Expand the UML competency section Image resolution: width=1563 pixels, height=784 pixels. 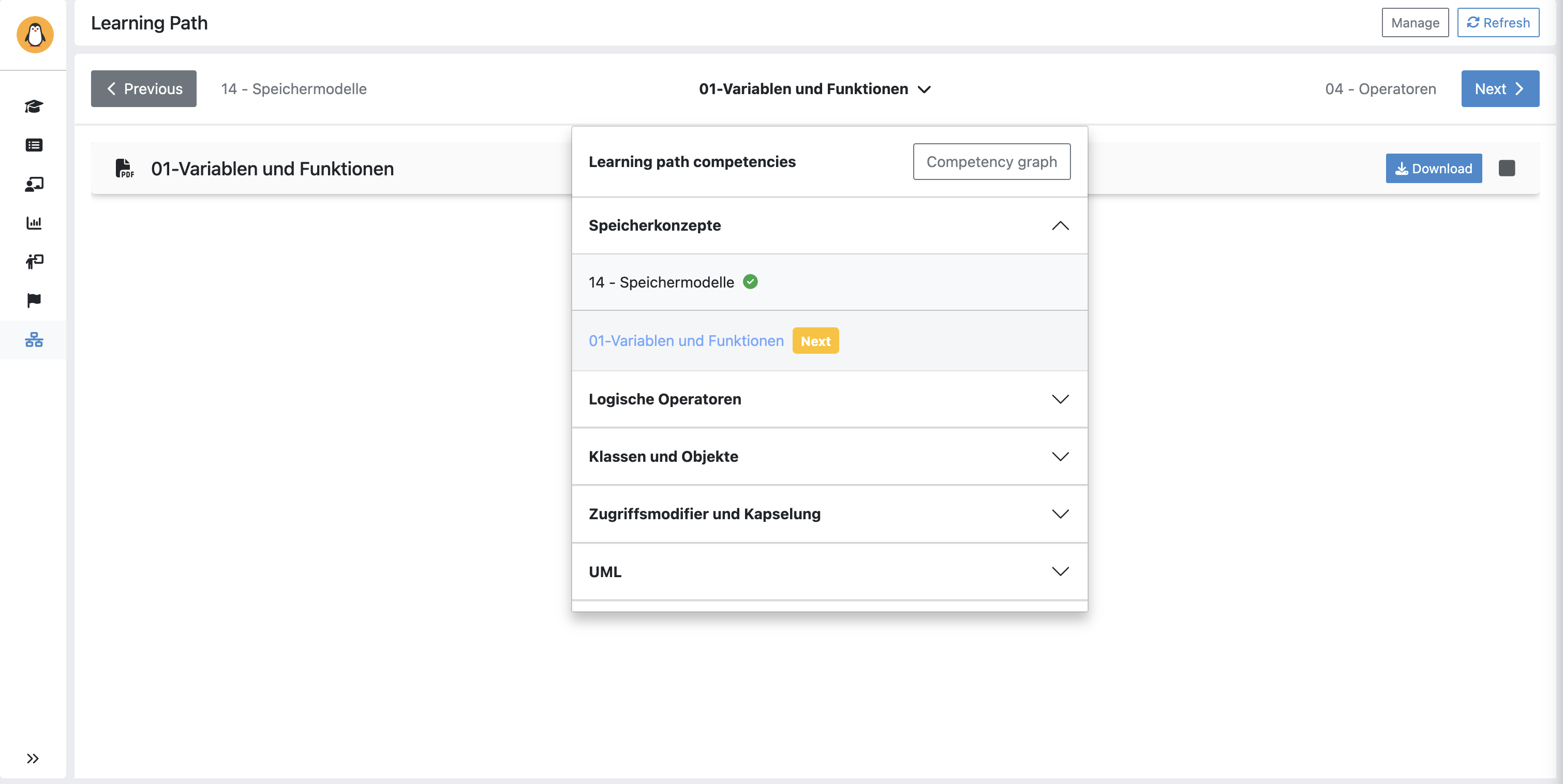(x=1060, y=571)
